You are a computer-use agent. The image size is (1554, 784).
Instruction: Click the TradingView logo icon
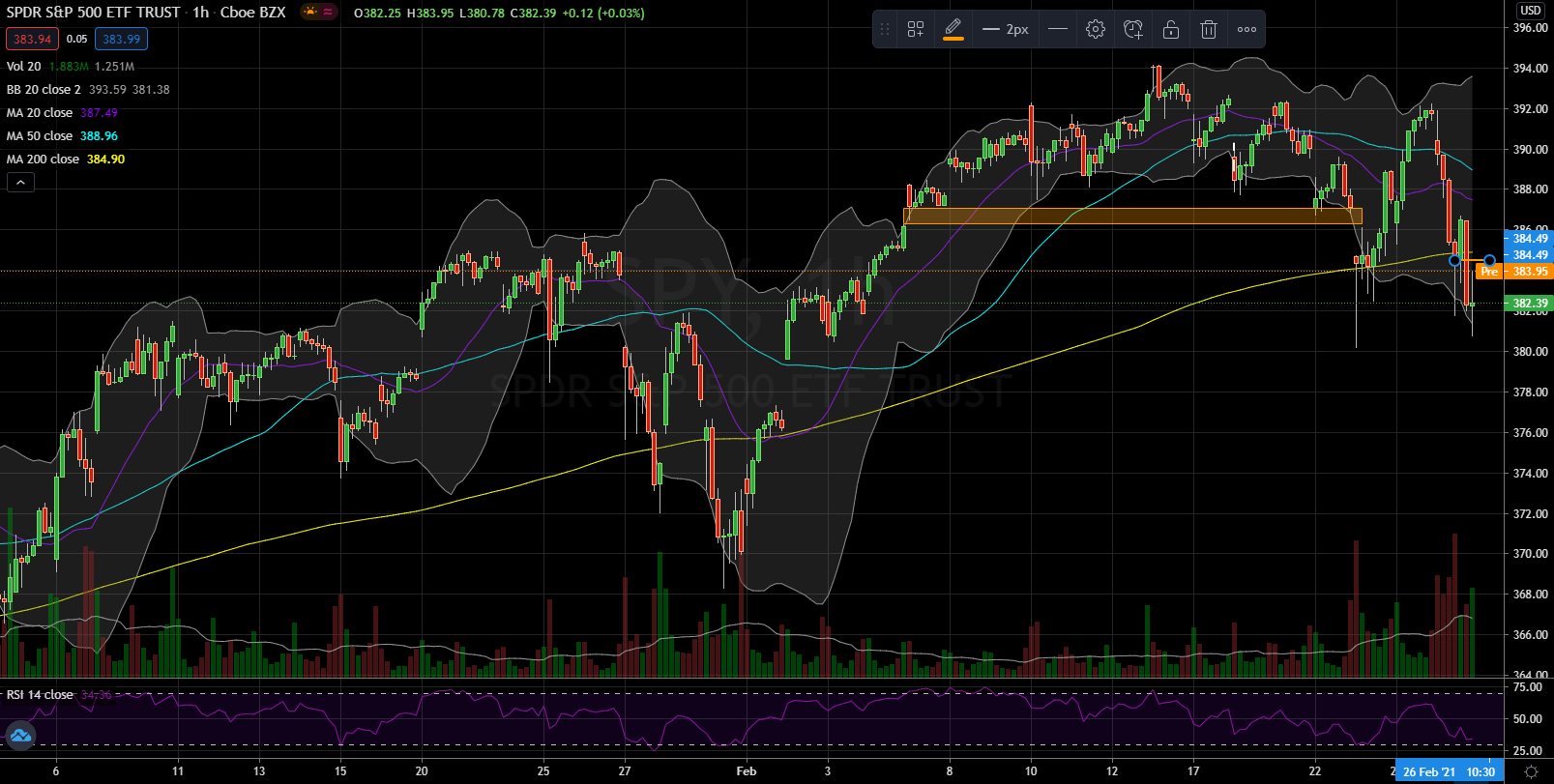20,737
